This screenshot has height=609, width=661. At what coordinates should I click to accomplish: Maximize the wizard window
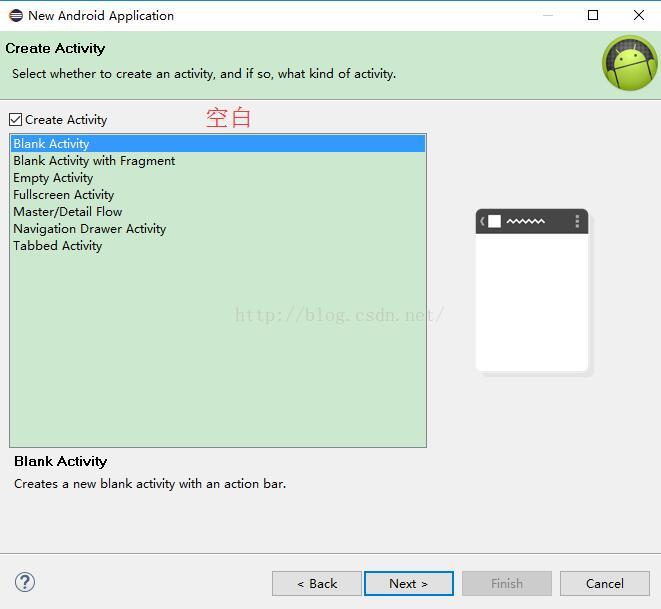pyautogui.click(x=593, y=15)
